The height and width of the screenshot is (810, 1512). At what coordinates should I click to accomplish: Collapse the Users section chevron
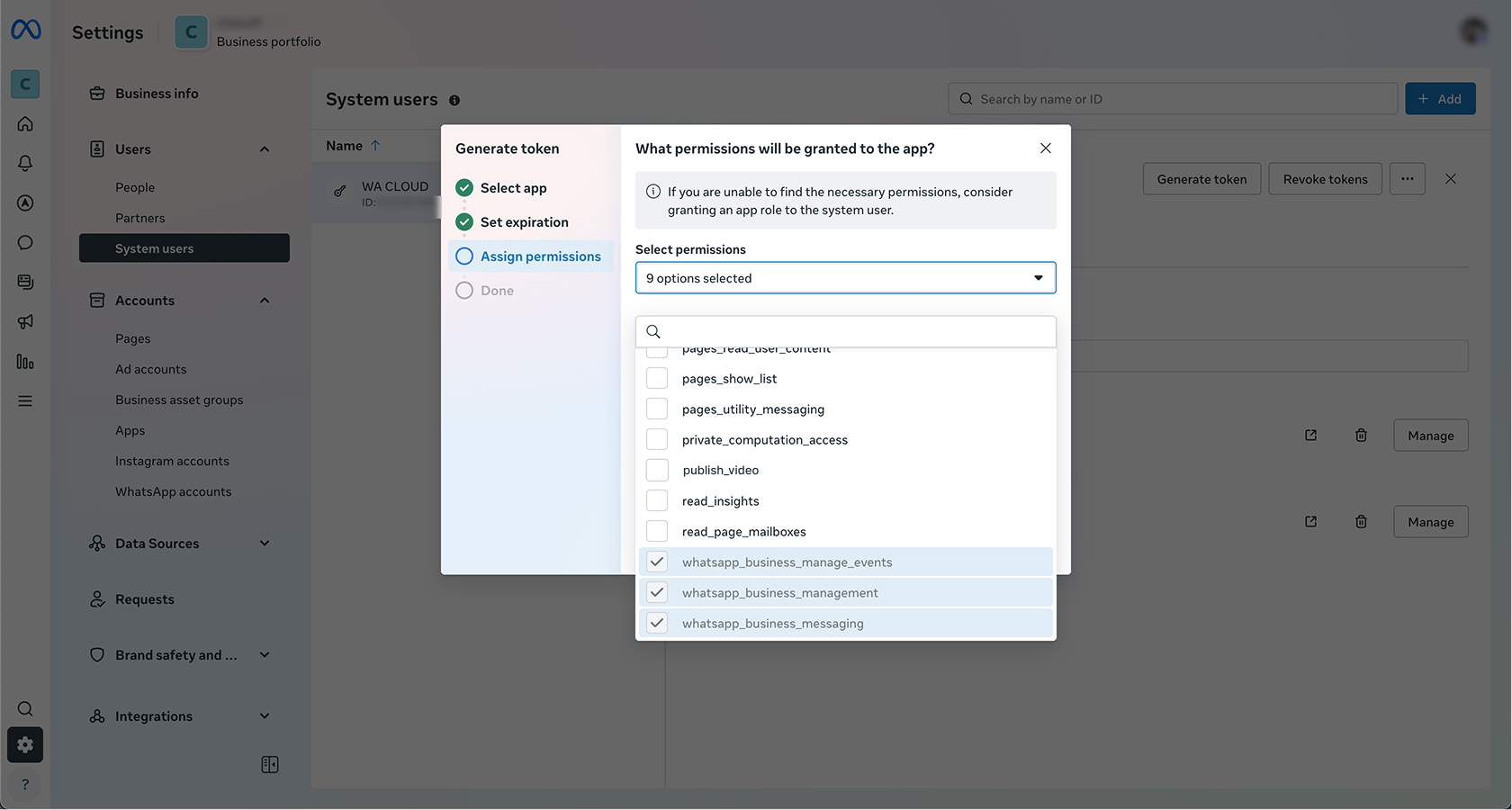(x=265, y=149)
